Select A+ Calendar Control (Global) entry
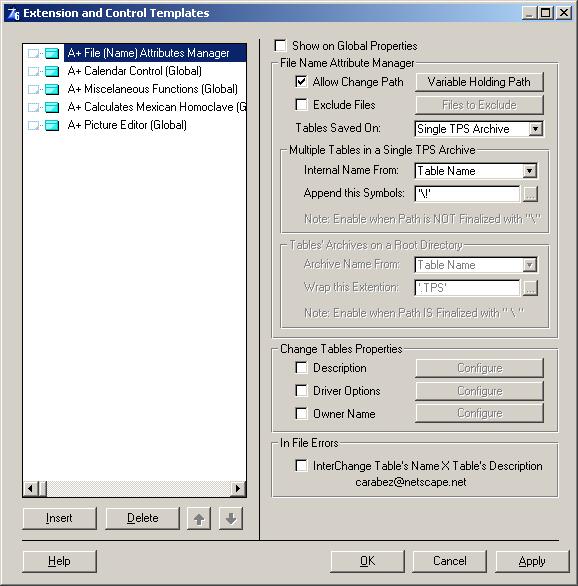This screenshot has width=578, height=586. (x=135, y=71)
